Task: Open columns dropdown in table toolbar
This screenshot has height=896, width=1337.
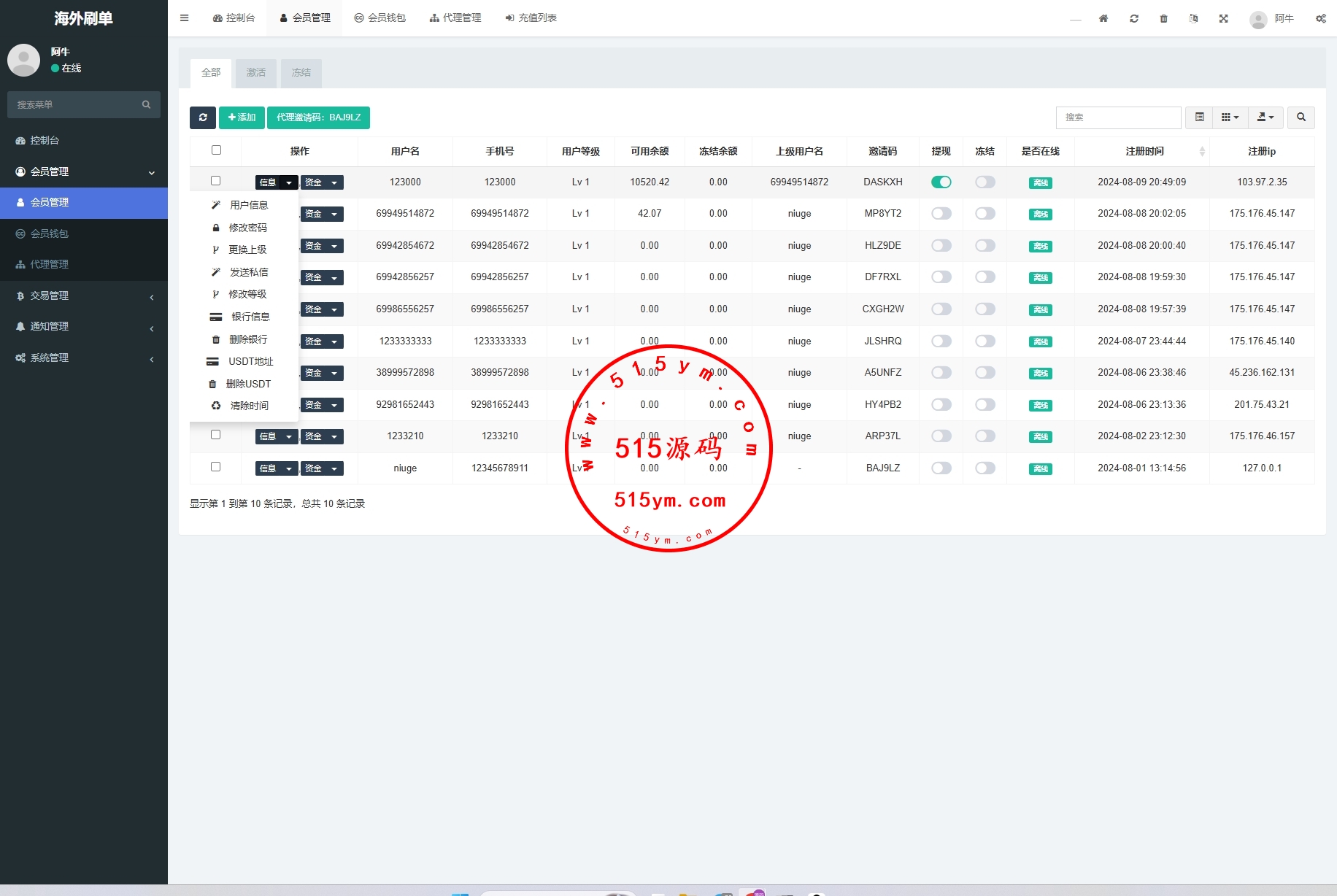Action: (x=1230, y=117)
